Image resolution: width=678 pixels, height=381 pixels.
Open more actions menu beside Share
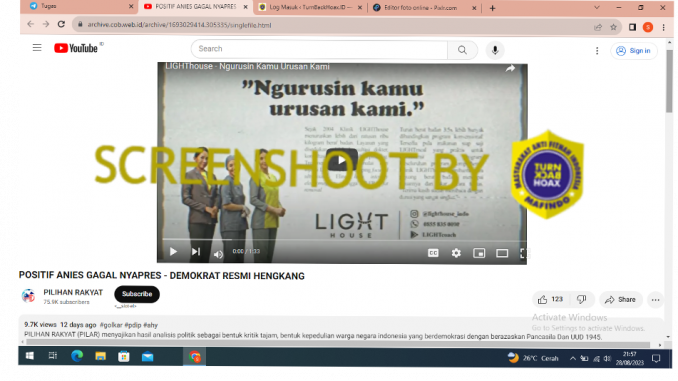[656, 300]
